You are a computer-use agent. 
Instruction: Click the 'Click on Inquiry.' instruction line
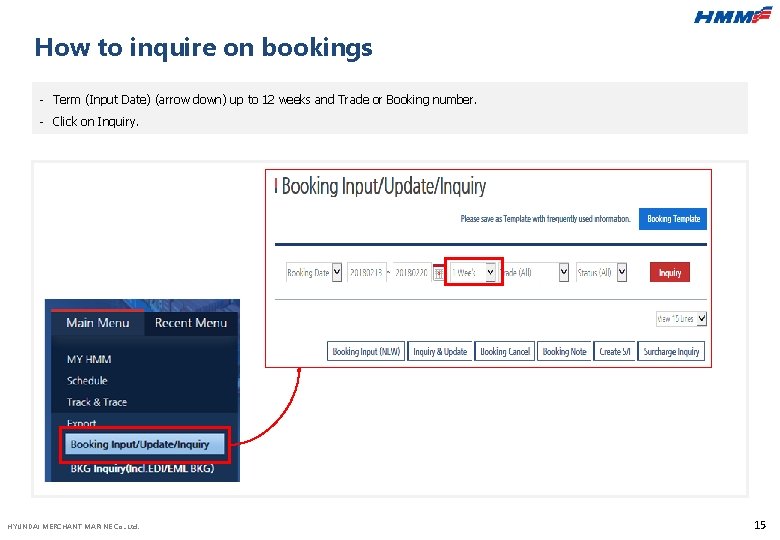tap(96, 122)
